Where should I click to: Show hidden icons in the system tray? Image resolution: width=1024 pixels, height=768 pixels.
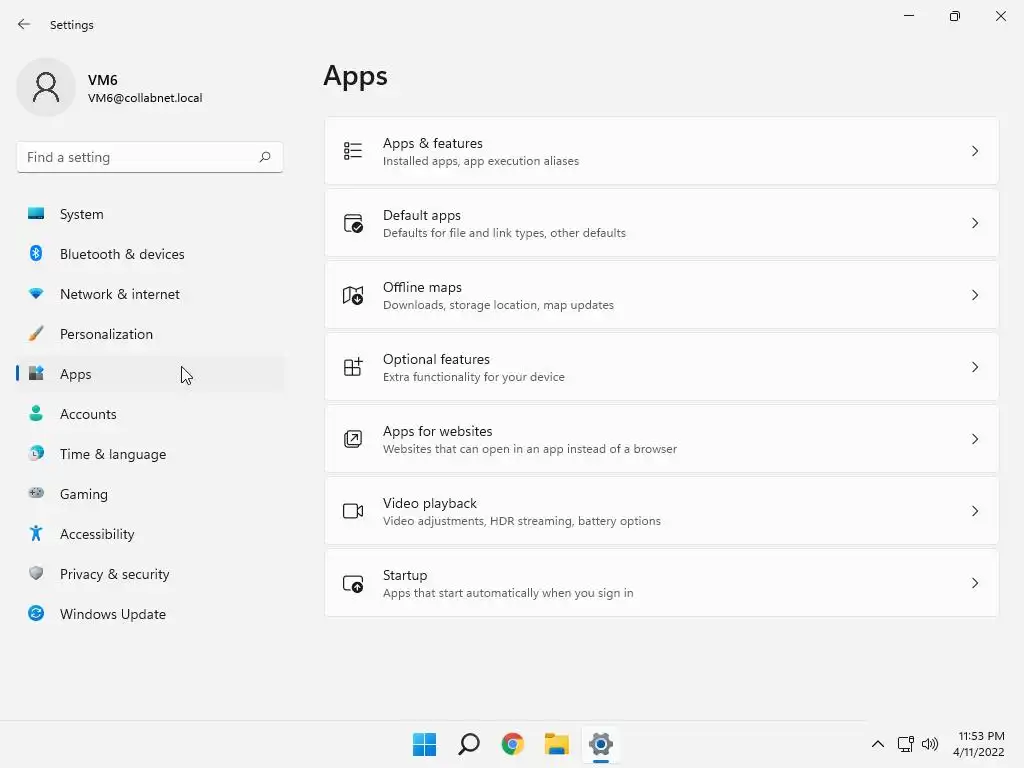point(878,744)
